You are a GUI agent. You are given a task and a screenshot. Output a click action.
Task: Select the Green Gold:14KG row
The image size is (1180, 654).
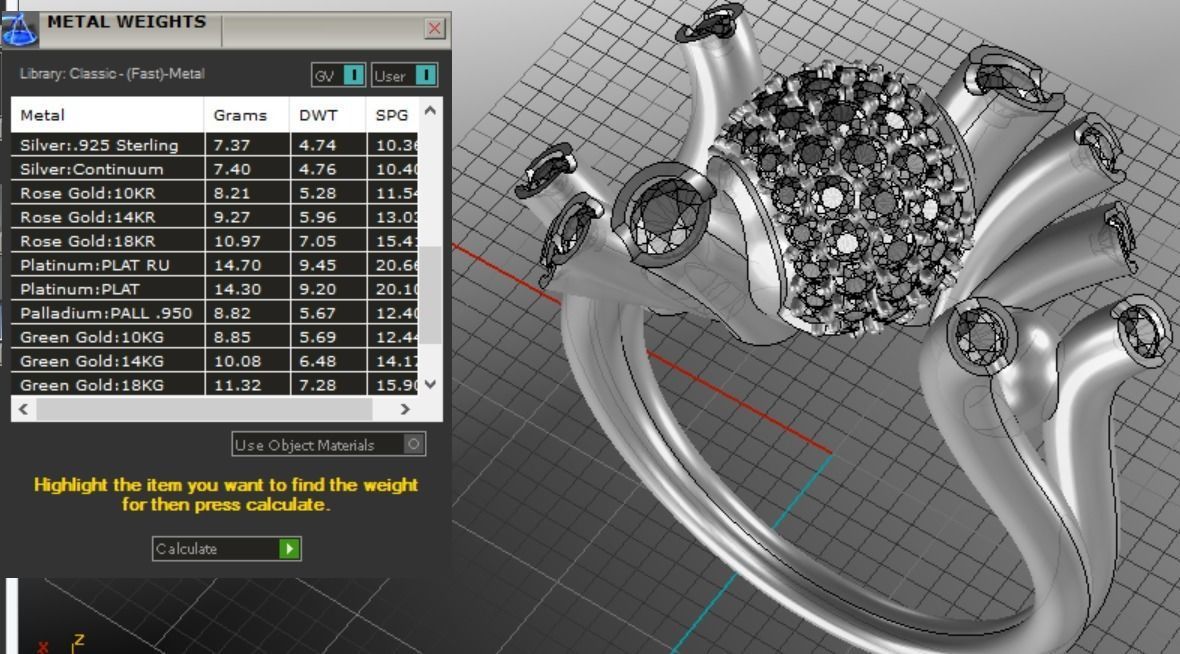[x=214, y=362]
